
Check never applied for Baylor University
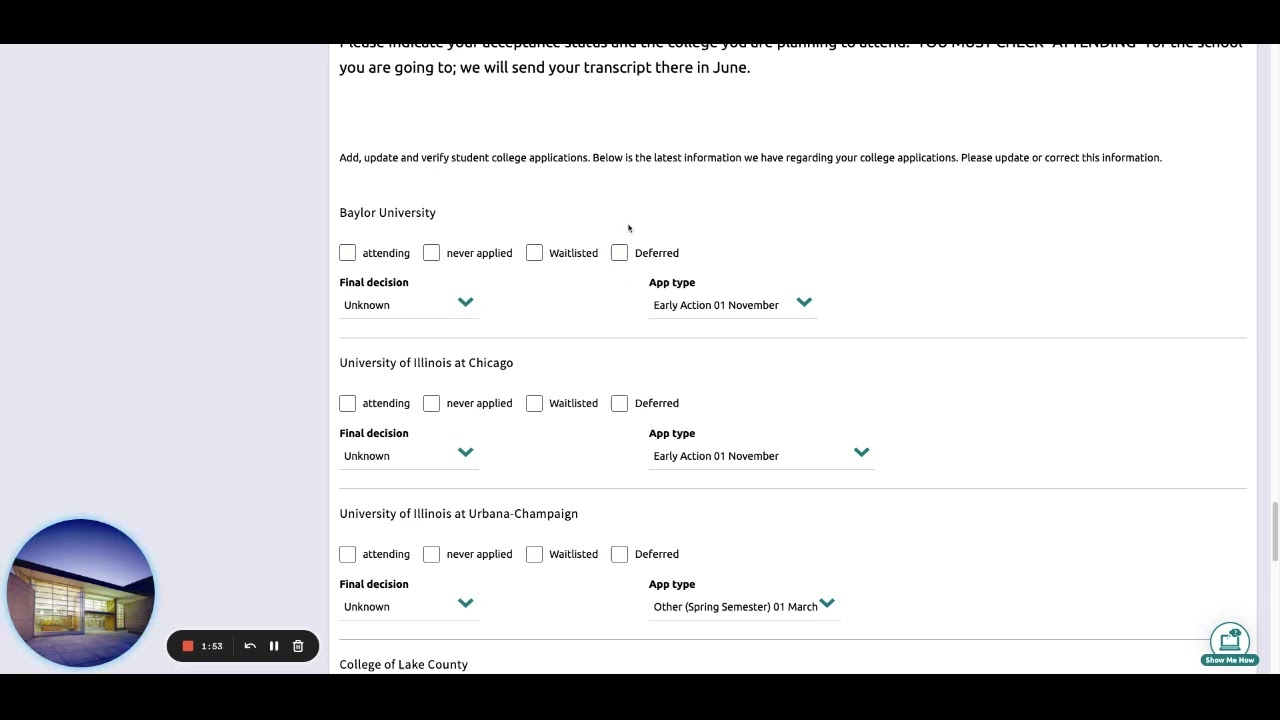[x=431, y=253]
